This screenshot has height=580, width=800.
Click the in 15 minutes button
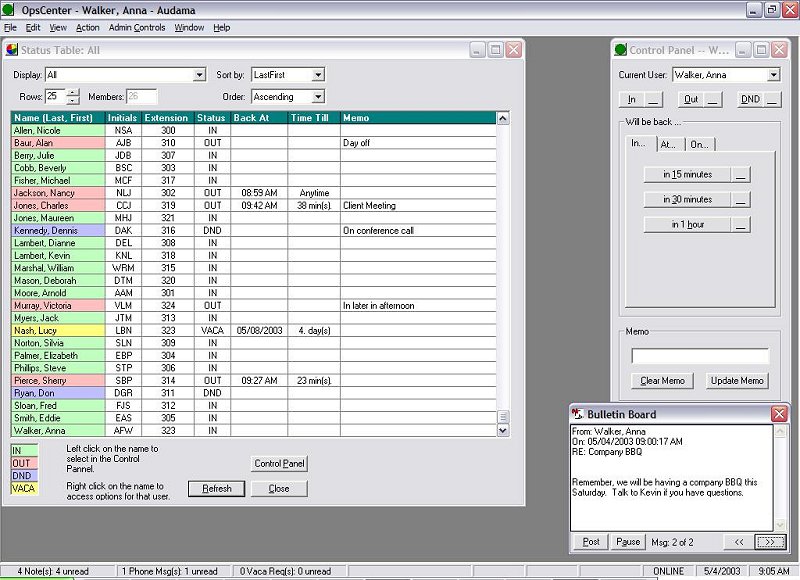(x=687, y=174)
